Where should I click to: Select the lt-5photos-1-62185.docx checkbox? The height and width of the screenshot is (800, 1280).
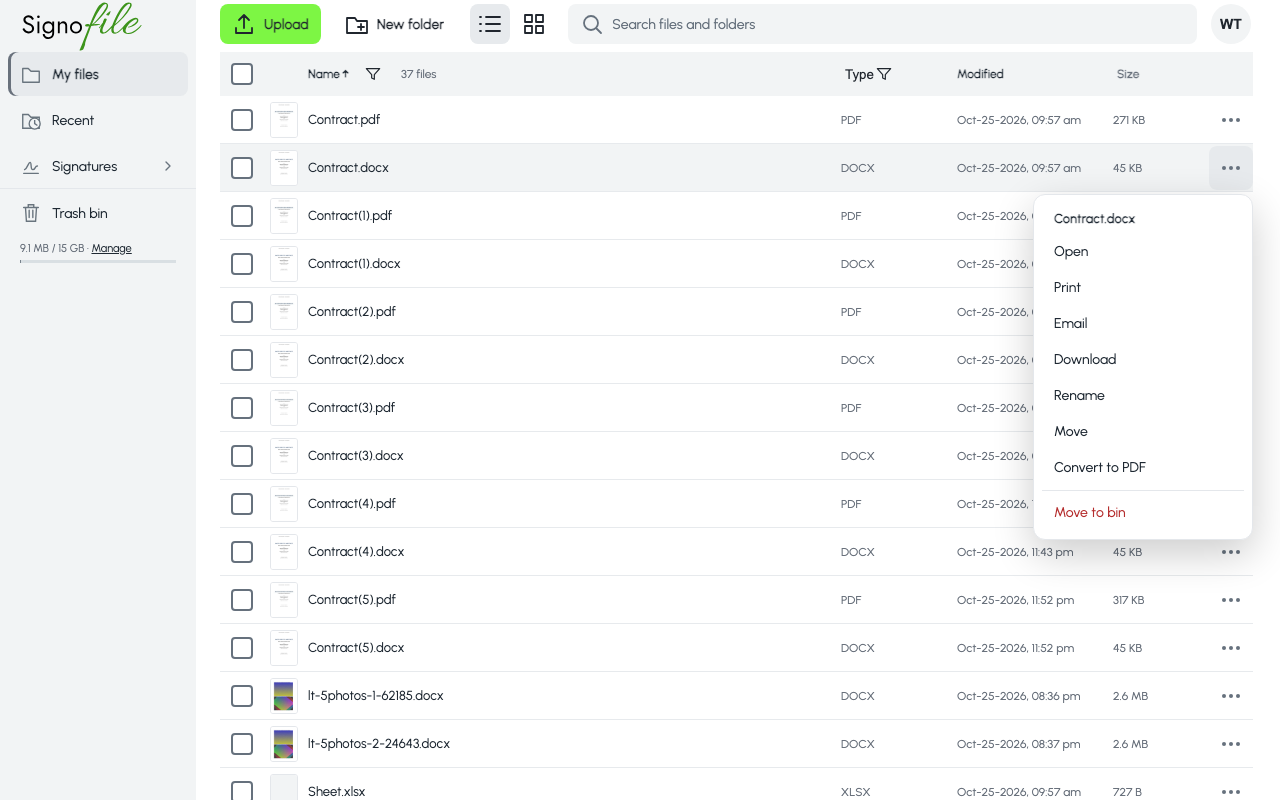point(242,696)
